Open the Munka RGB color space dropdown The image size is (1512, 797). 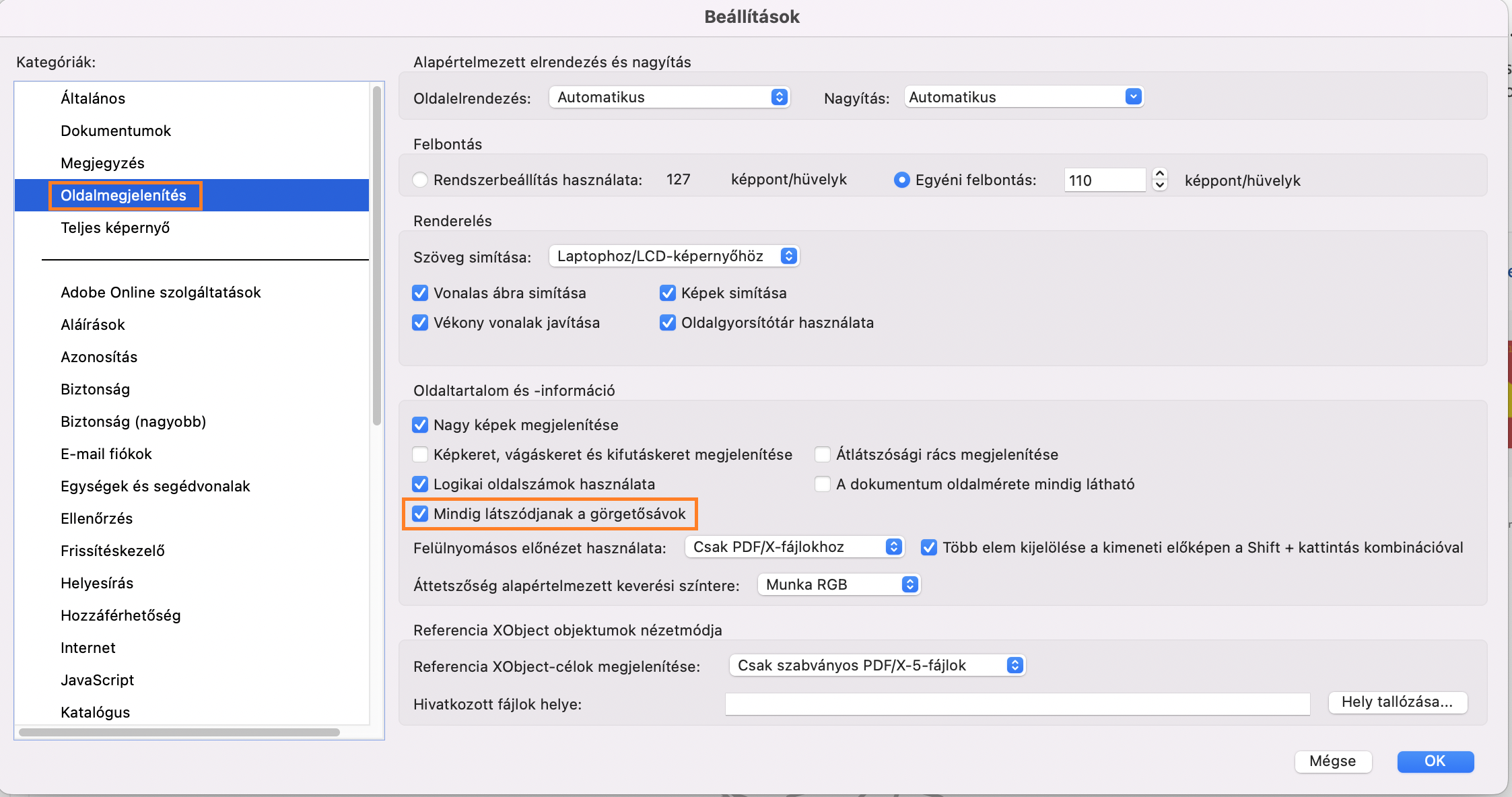click(839, 585)
